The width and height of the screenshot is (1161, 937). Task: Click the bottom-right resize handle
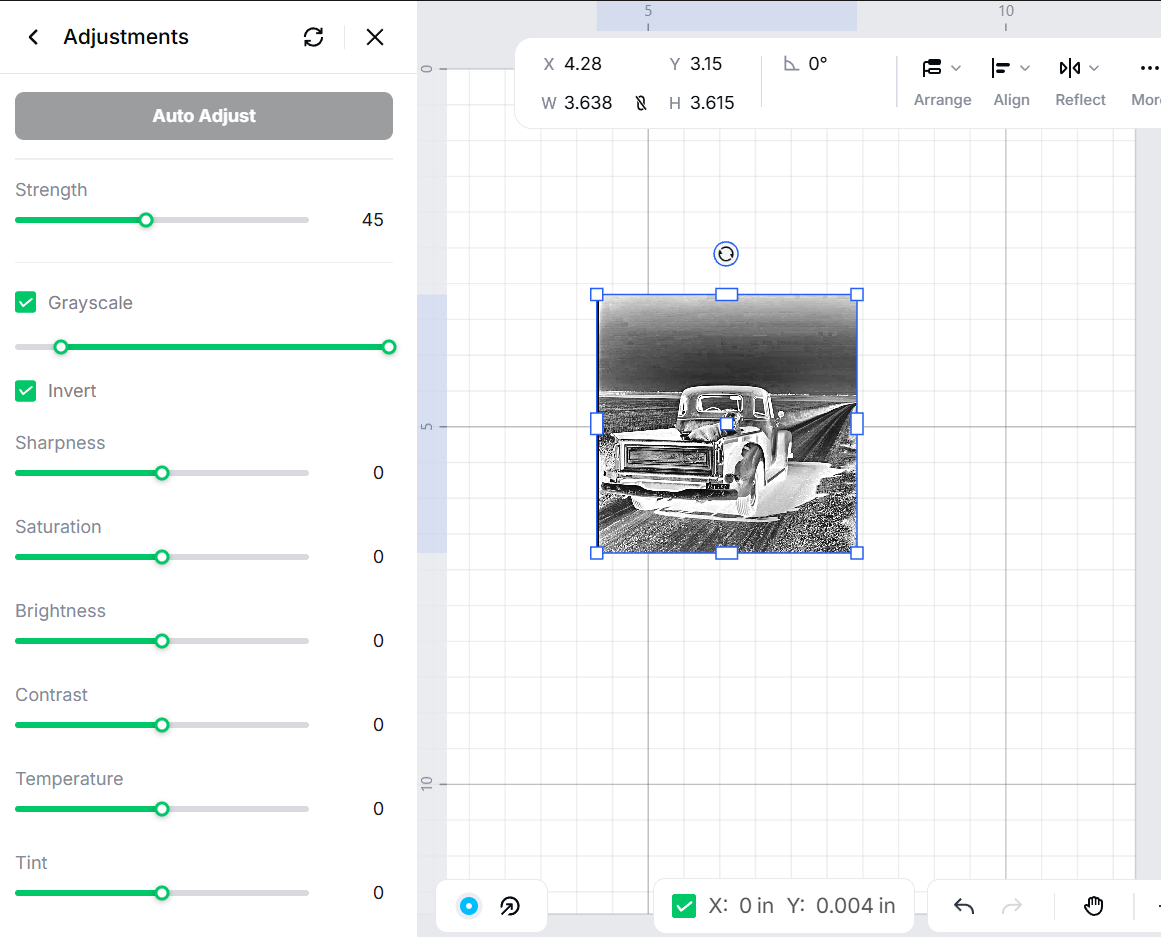click(x=857, y=553)
